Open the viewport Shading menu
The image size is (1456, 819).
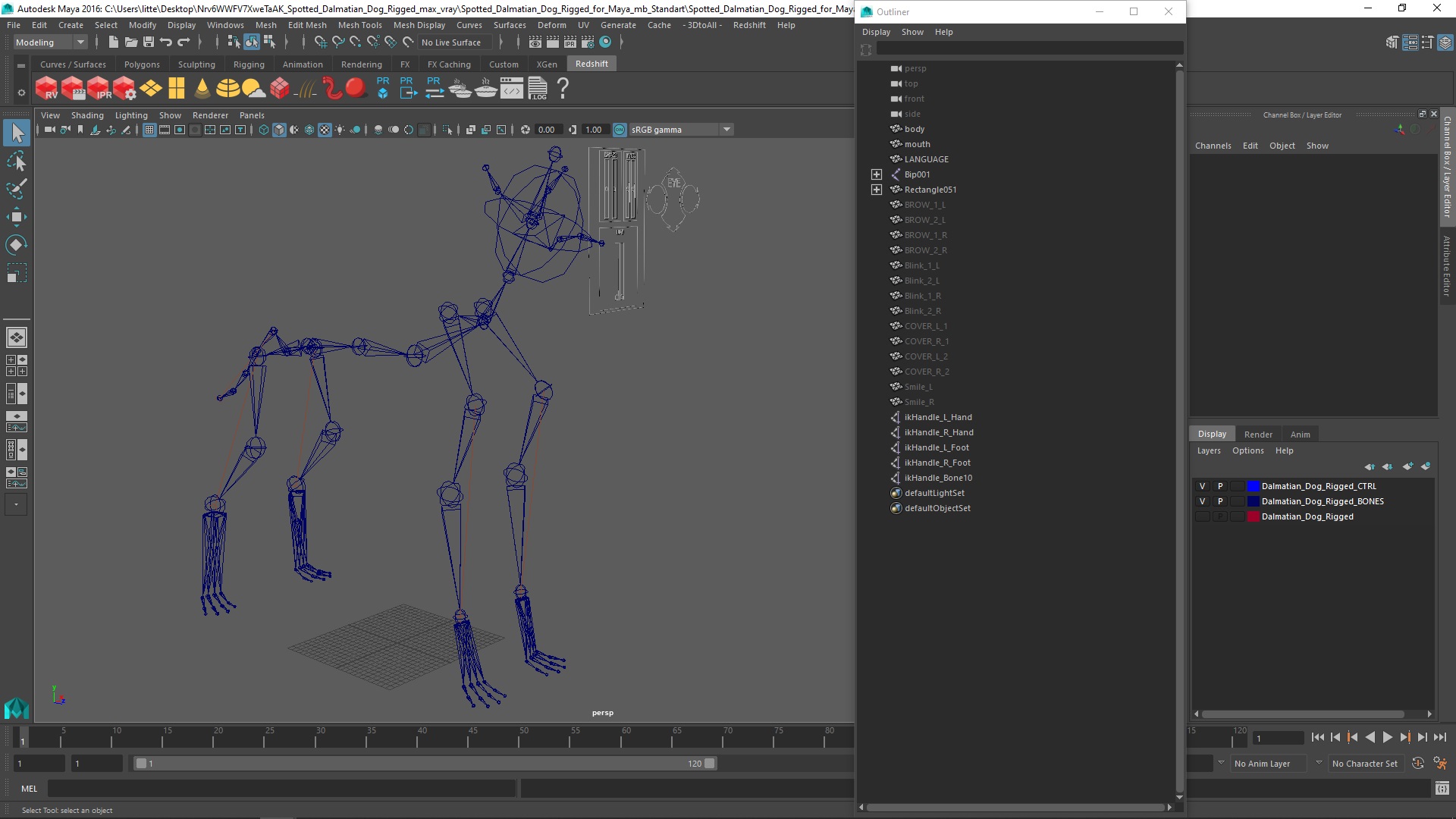click(87, 115)
